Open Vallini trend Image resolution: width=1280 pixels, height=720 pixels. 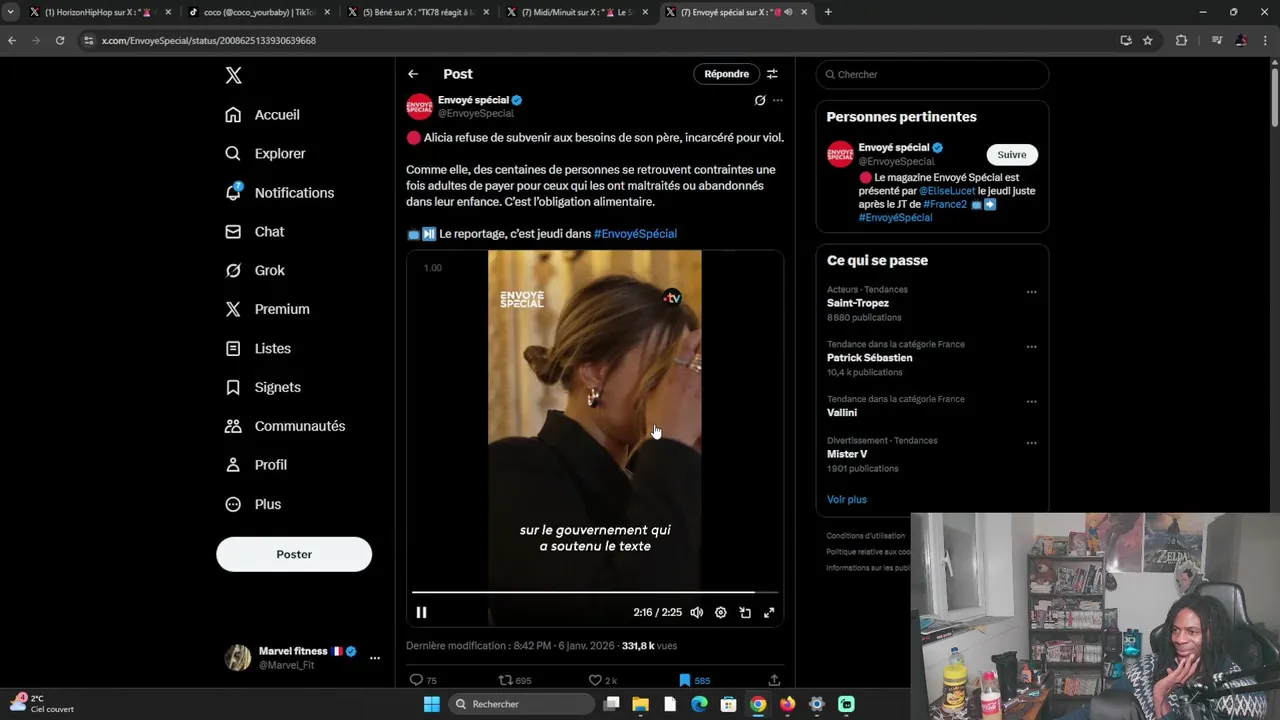[841, 413]
